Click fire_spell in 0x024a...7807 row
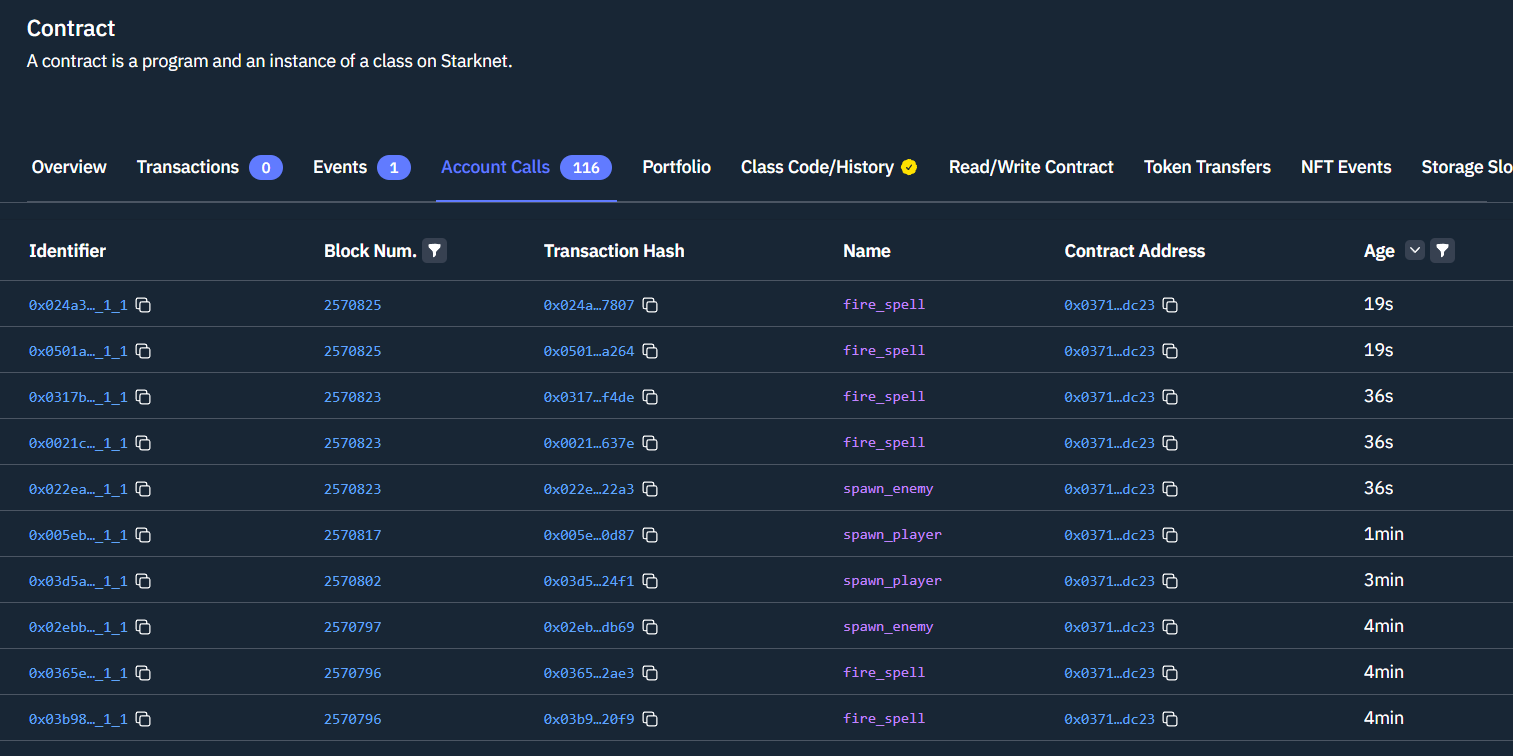 [x=884, y=305]
